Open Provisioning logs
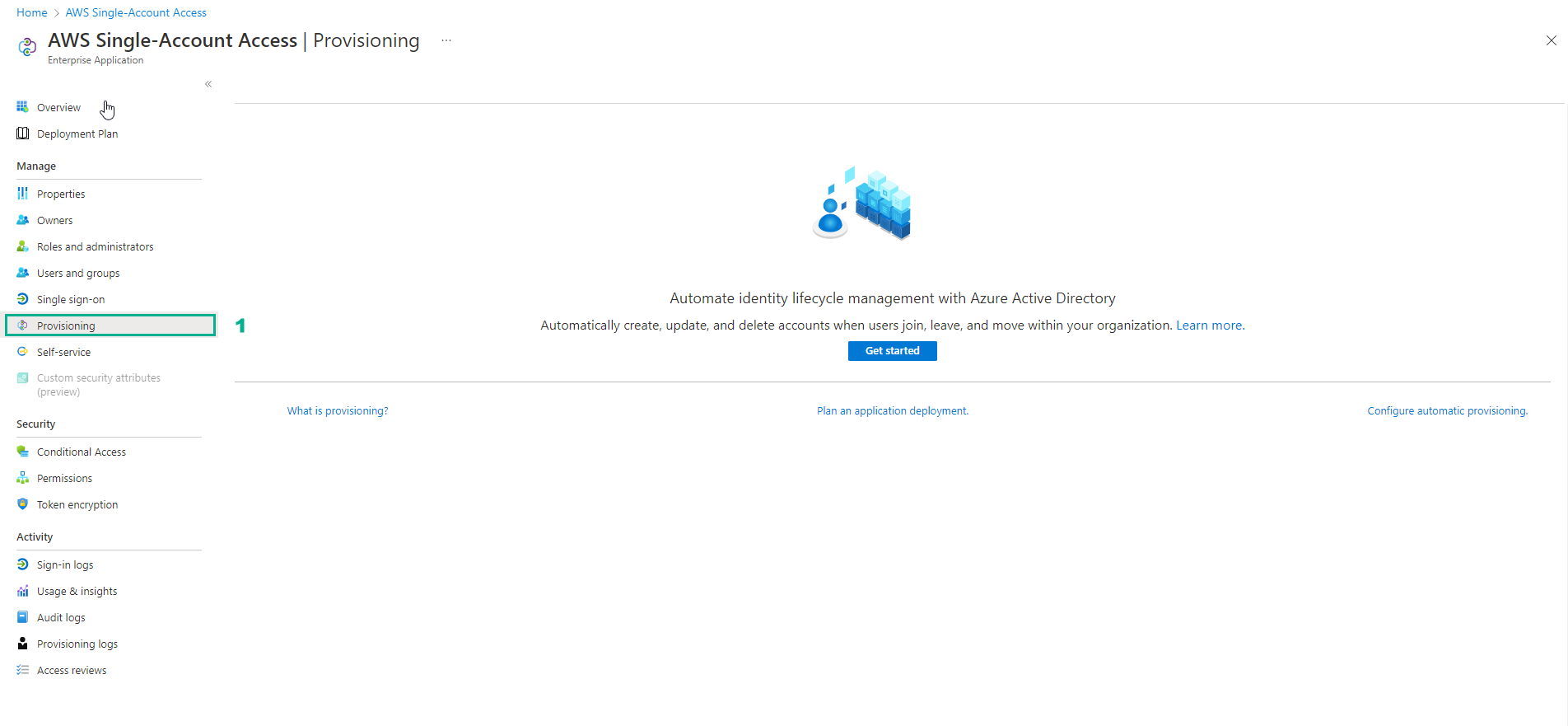 (x=77, y=644)
